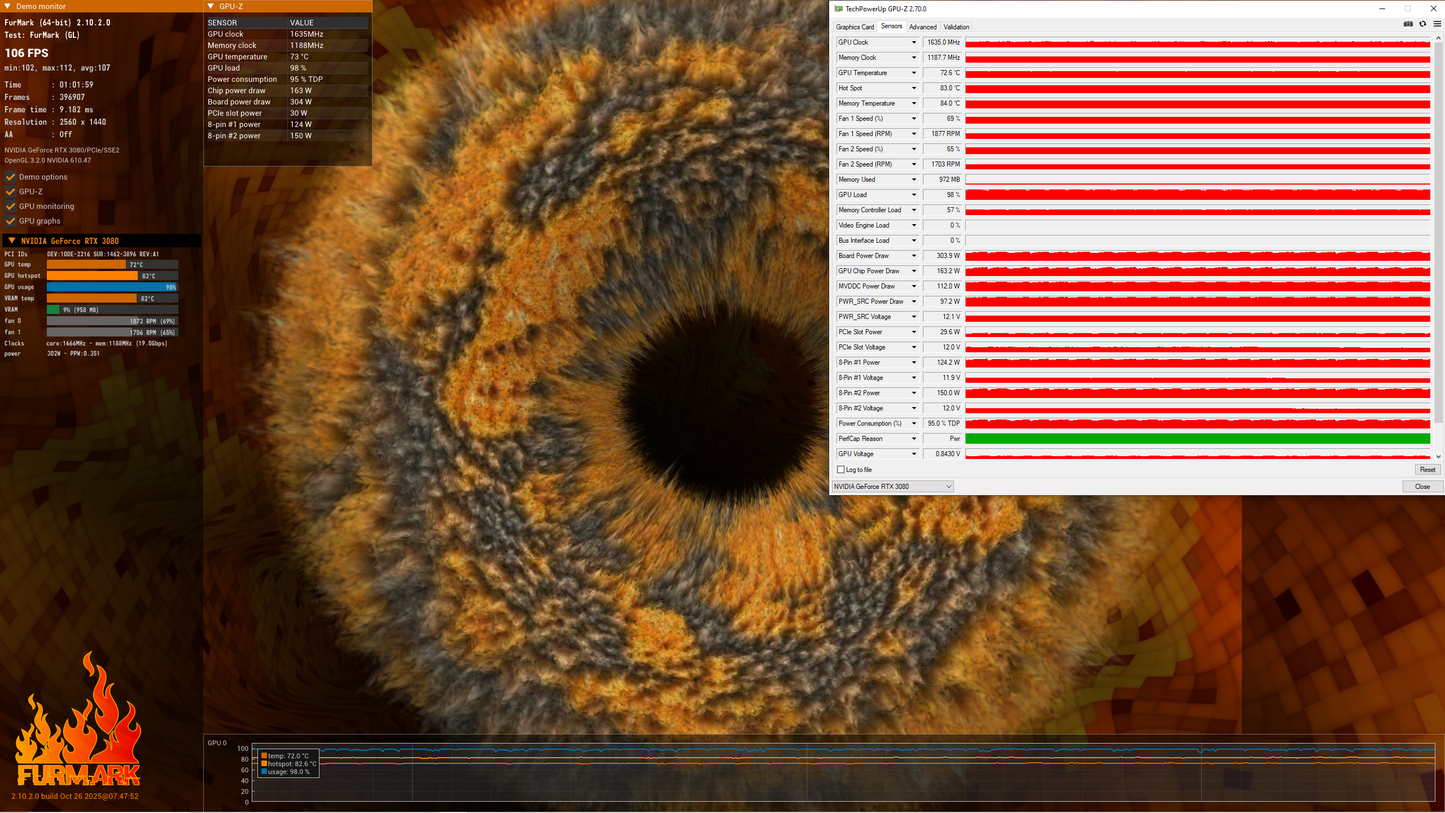Open the GPU Clock sensor dropdown
The image size is (1445, 813).
913,43
